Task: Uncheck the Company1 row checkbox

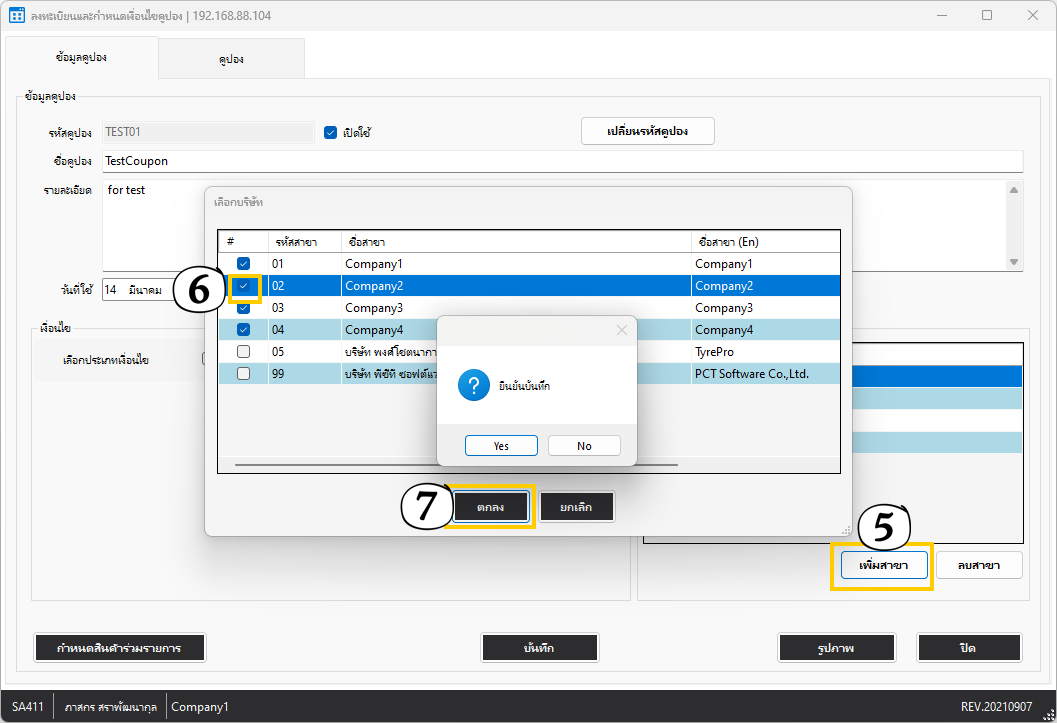Action: click(x=243, y=264)
